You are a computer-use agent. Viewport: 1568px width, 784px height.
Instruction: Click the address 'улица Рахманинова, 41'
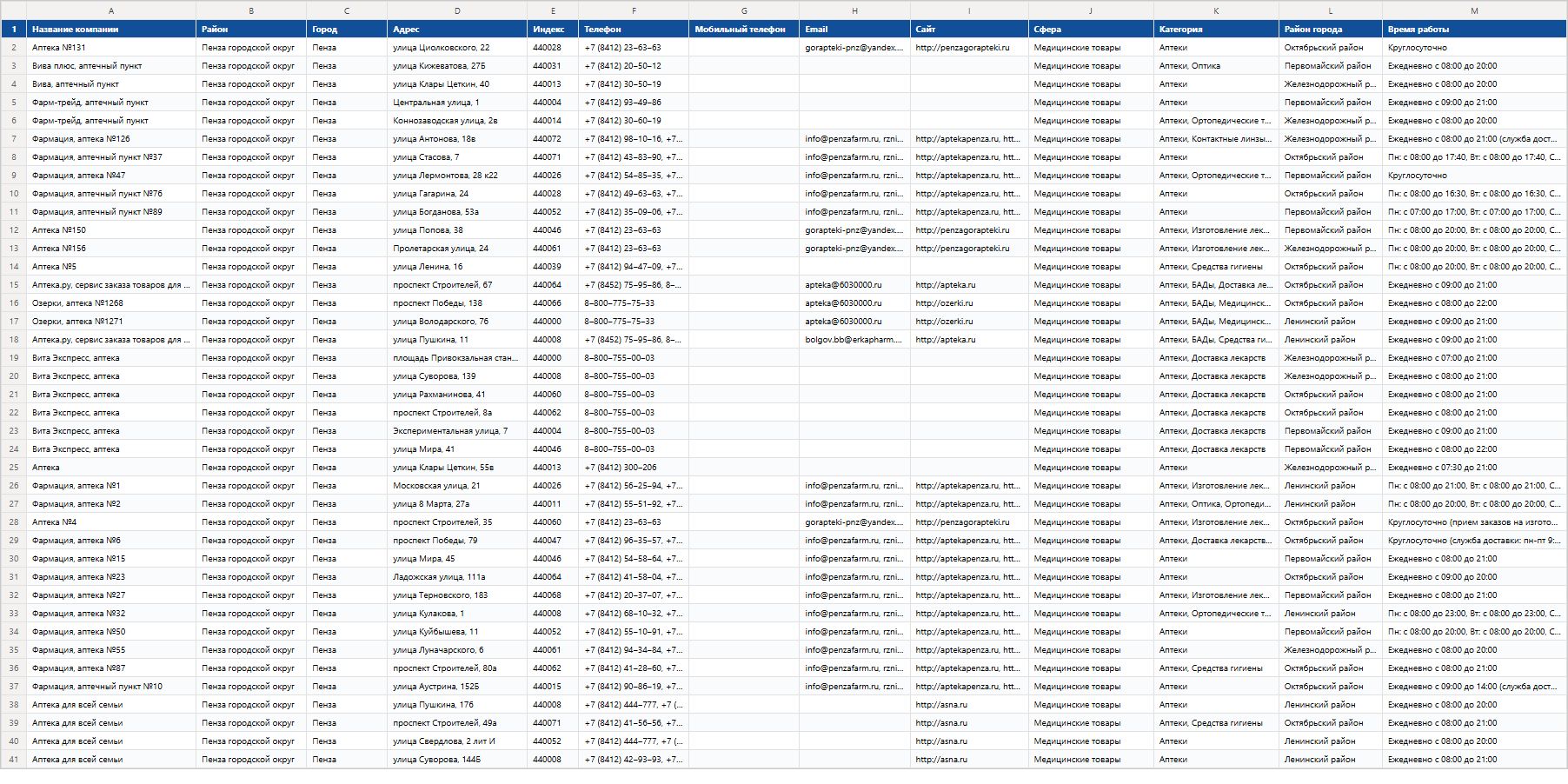pos(457,395)
